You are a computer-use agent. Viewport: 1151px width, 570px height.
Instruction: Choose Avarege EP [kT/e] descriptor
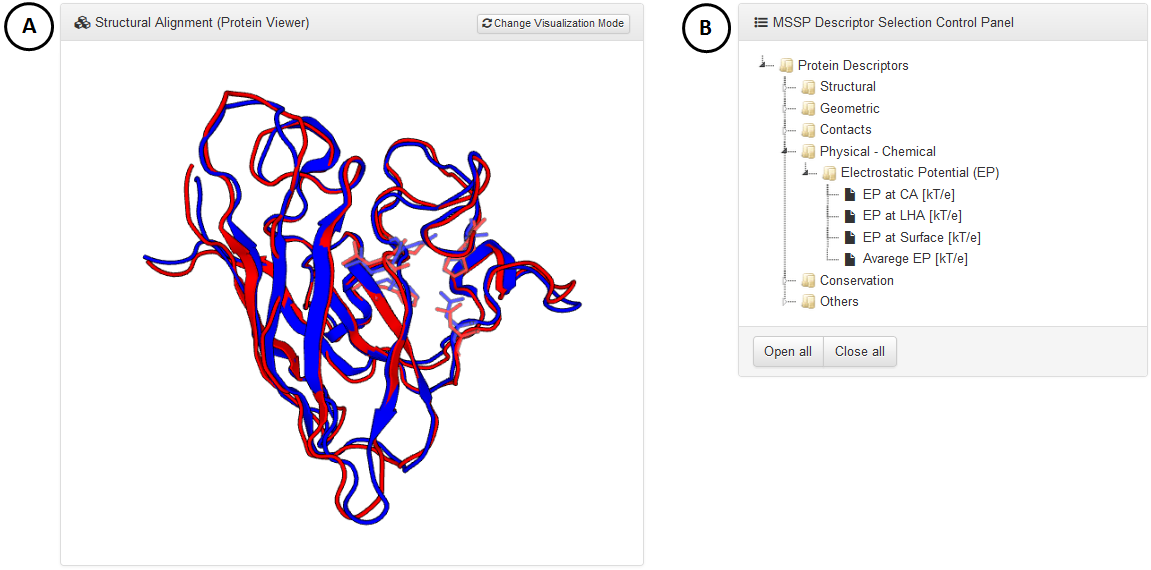pyautogui.click(x=915, y=259)
